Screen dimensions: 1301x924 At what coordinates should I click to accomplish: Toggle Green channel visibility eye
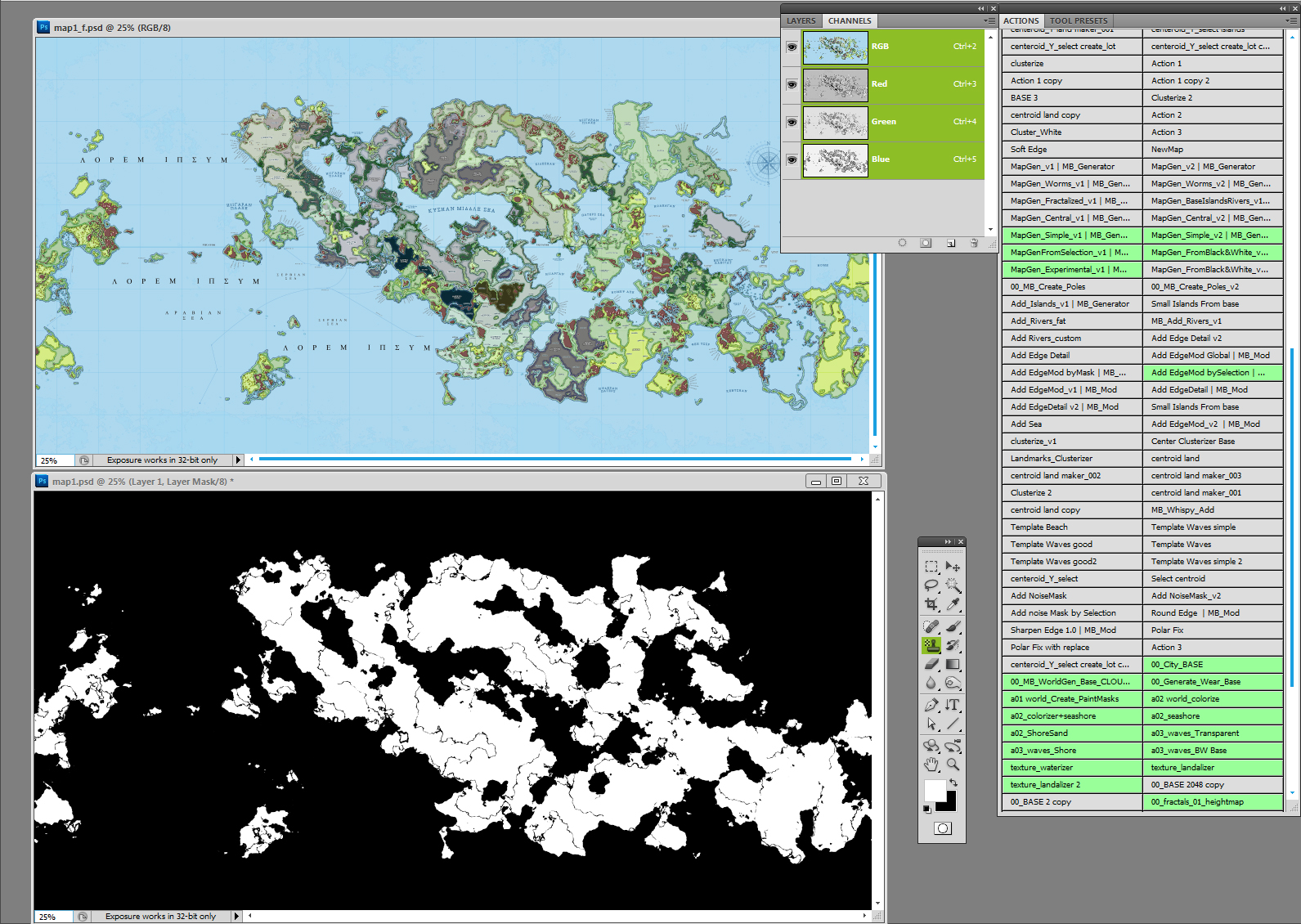click(792, 122)
